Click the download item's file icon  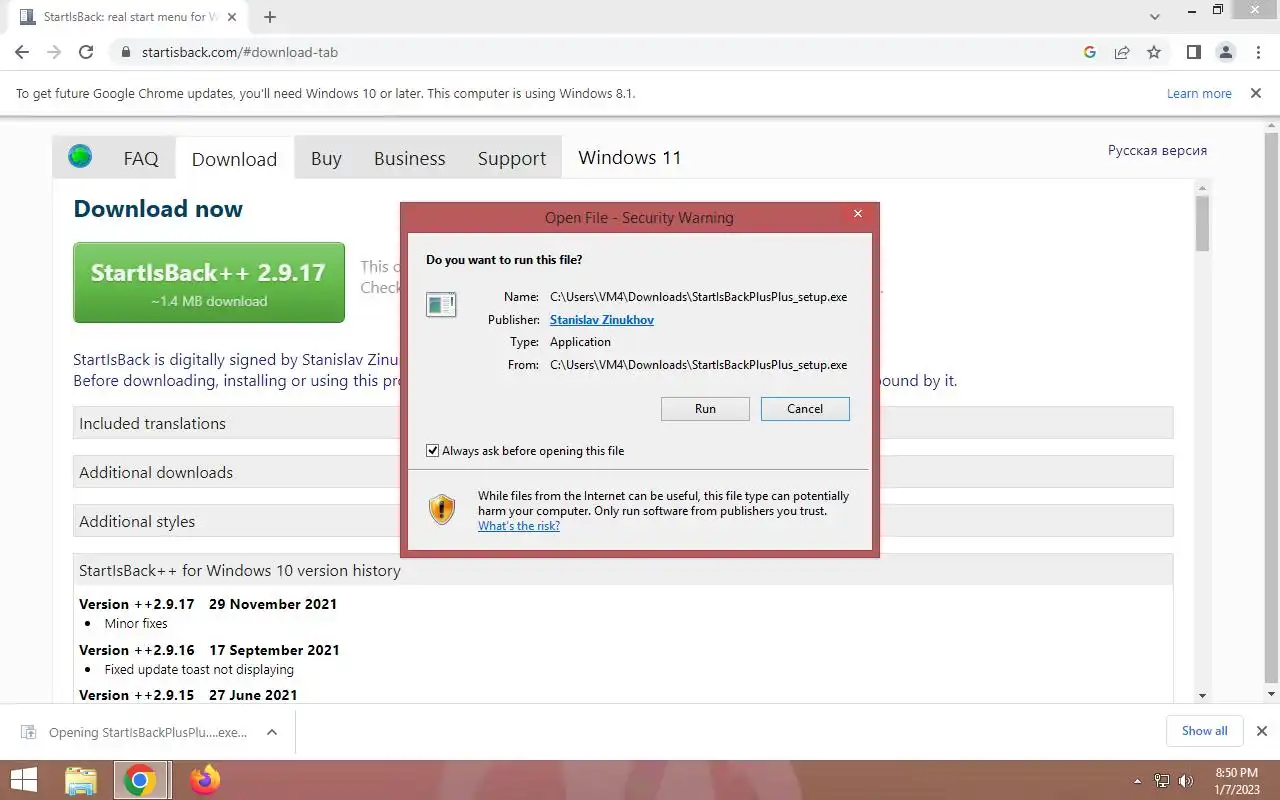pos(28,732)
